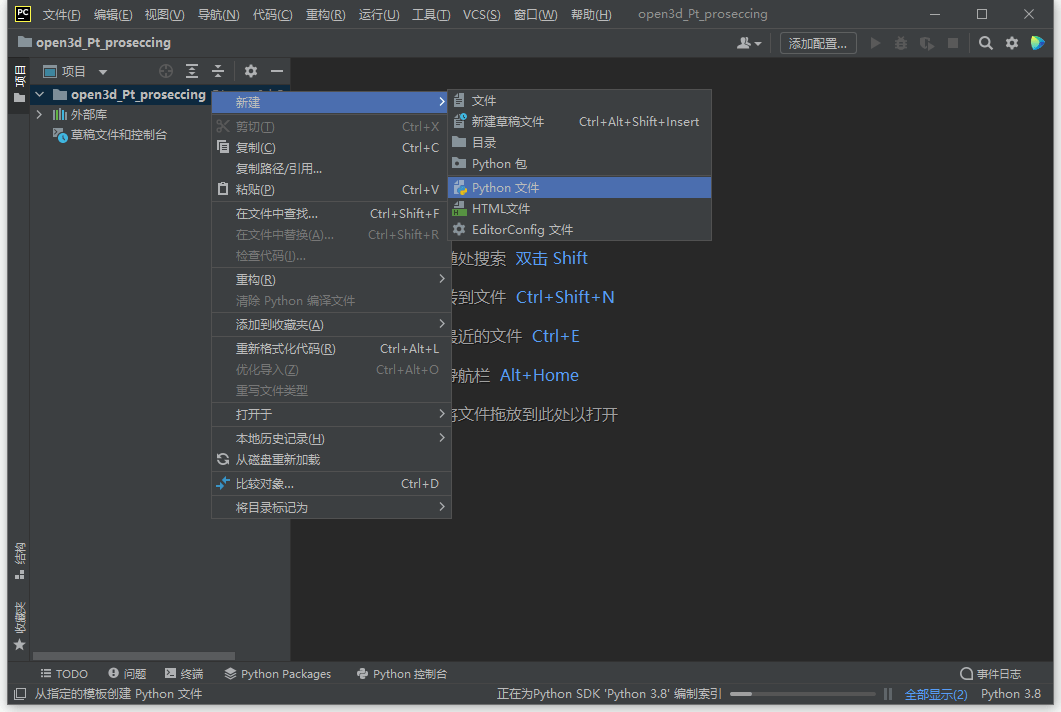Click the locate/select opened file target icon
This screenshot has width=1061, height=712.
[x=166, y=71]
